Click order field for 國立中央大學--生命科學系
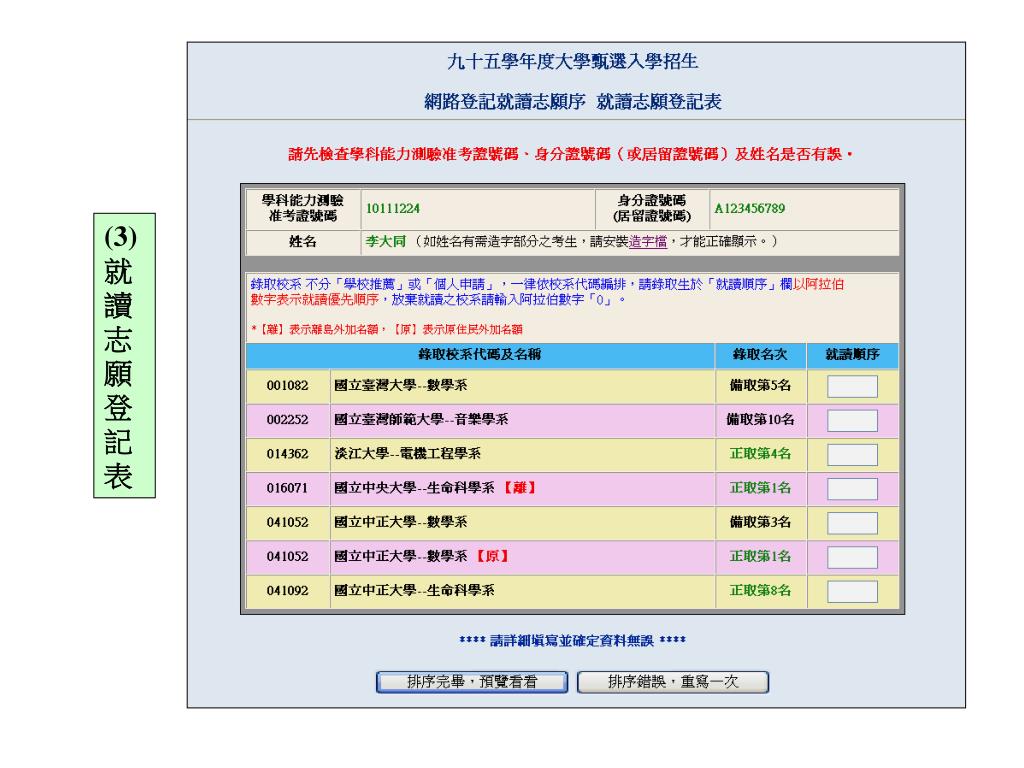Viewport: 1024px width, 768px height. click(x=852, y=488)
